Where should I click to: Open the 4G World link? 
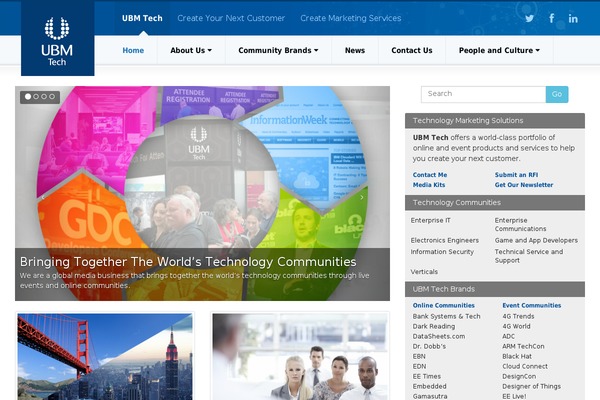point(516,326)
